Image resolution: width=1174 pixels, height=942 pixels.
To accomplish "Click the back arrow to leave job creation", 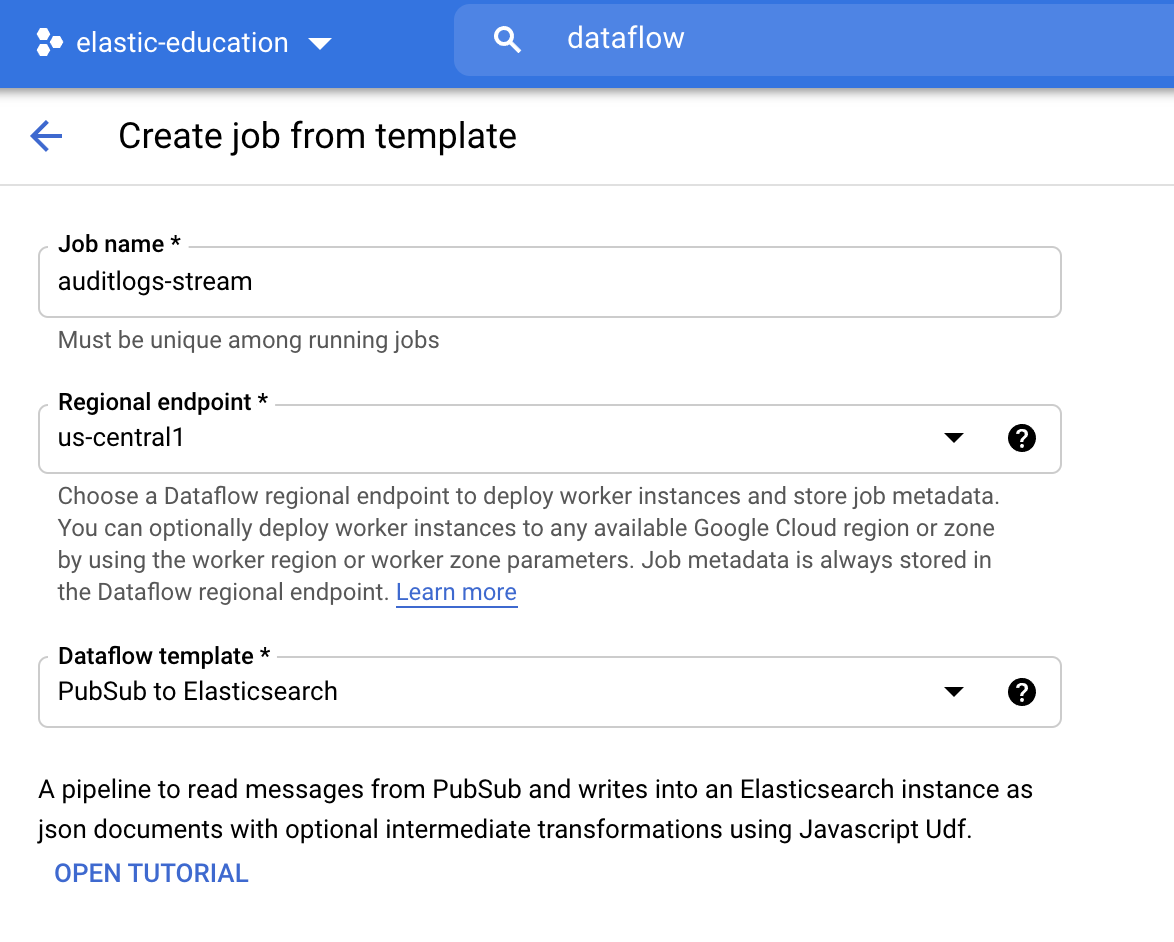I will click(45, 135).
